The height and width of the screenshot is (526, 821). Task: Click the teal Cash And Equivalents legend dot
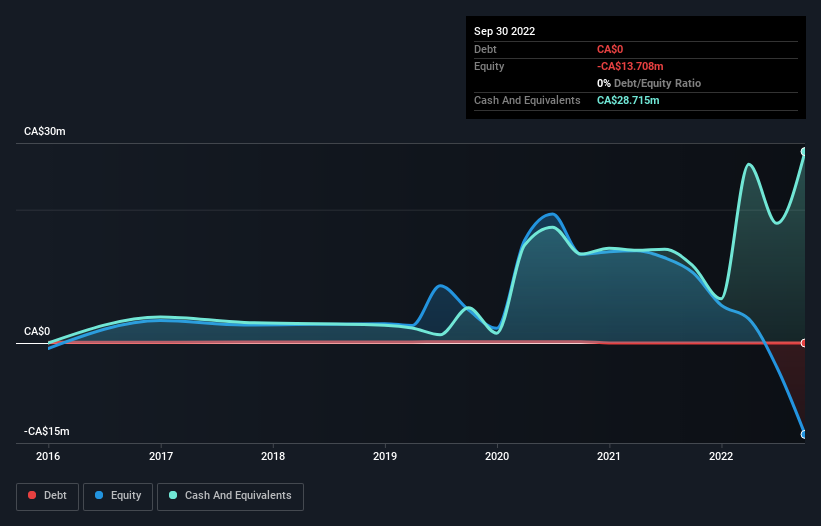pos(173,495)
